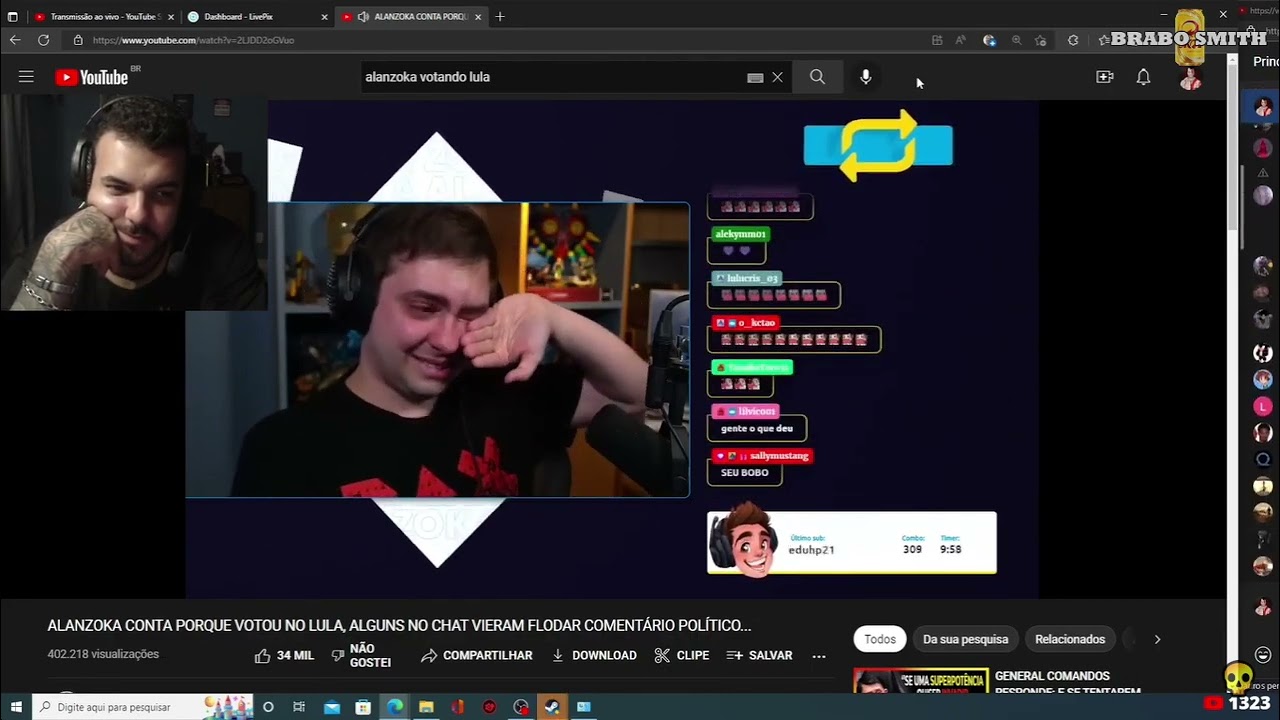1280x720 pixels.
Task: Open browser zoom icon in address bar
Action: [x=1016, y=40]
